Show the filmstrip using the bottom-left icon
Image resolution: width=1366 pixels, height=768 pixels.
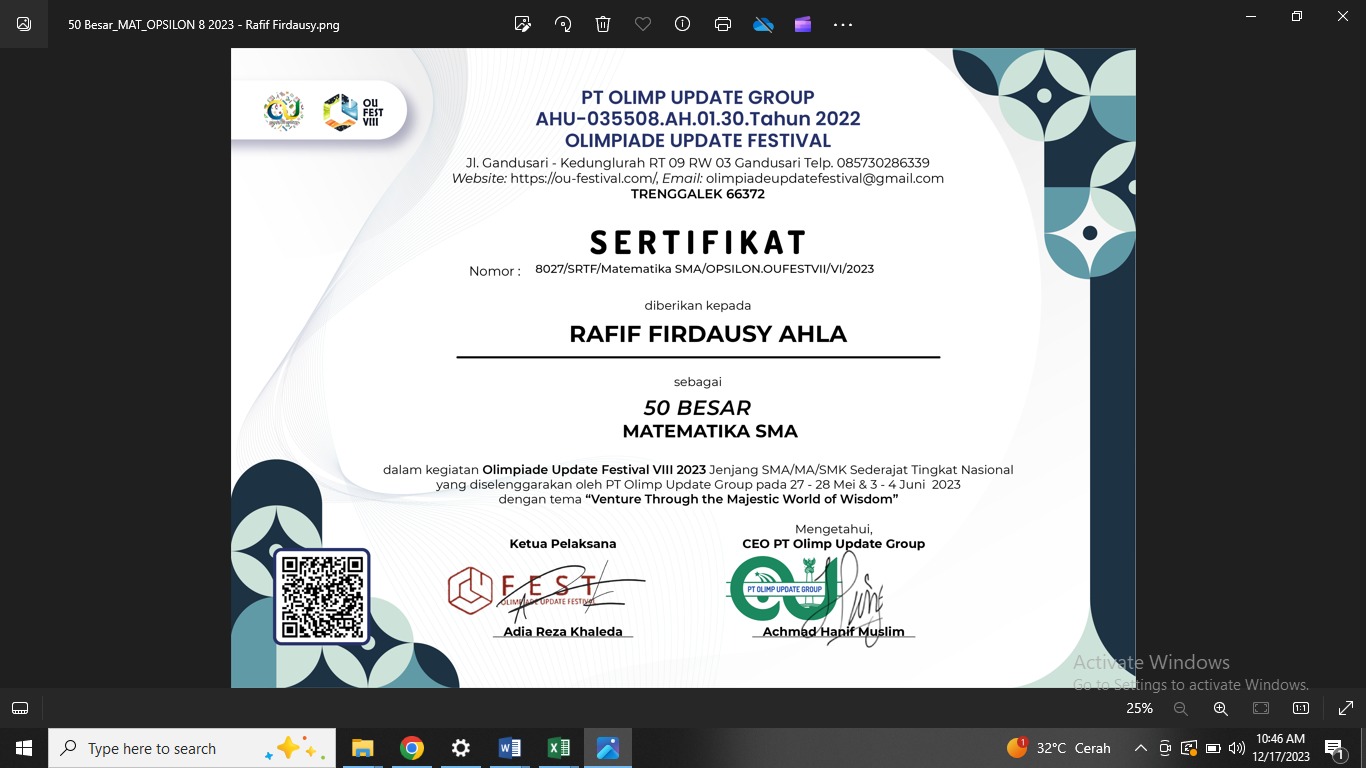tap(20, 708)
